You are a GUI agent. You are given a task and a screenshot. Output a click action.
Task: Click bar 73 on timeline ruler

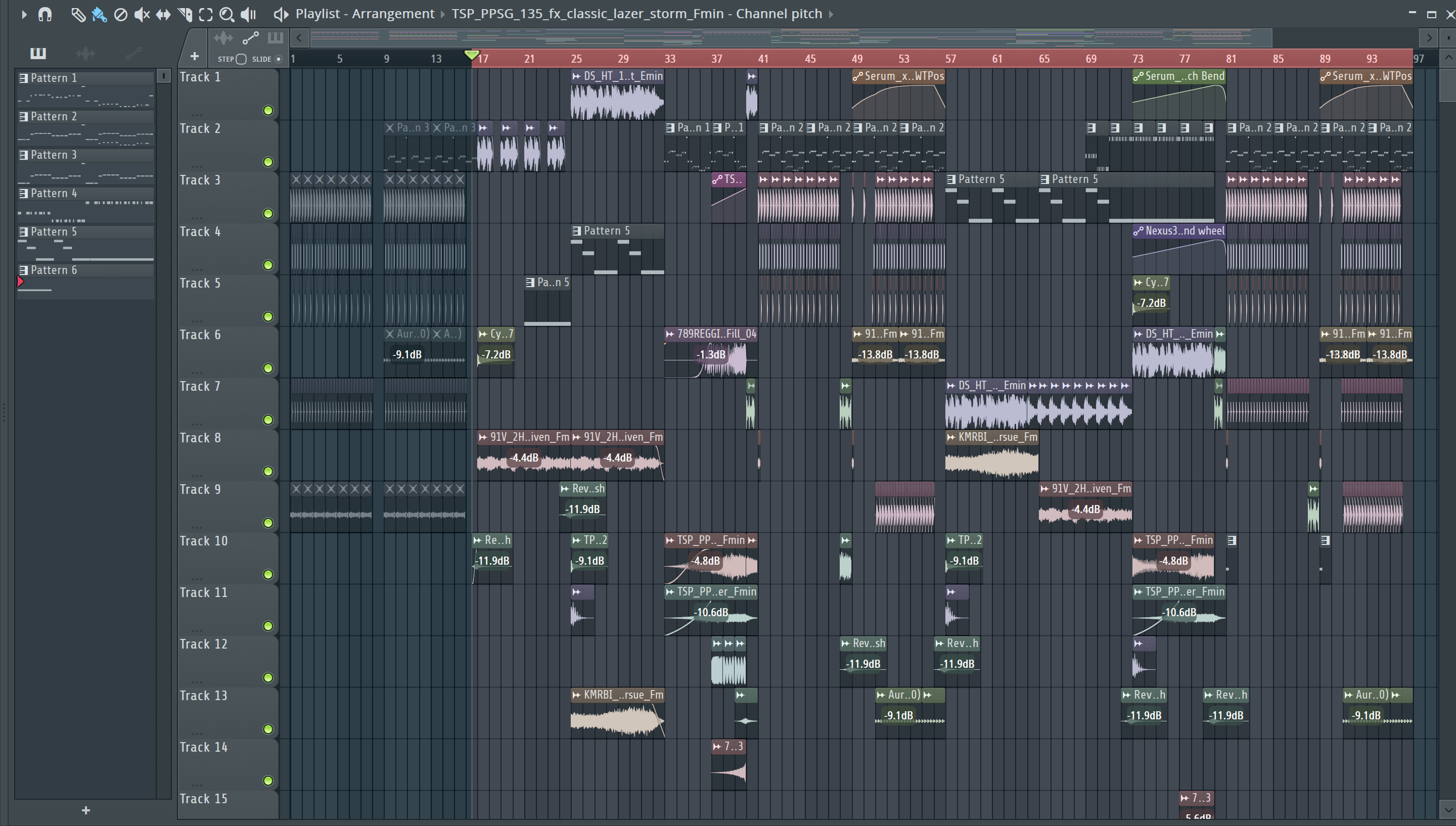click(1138, 59)
